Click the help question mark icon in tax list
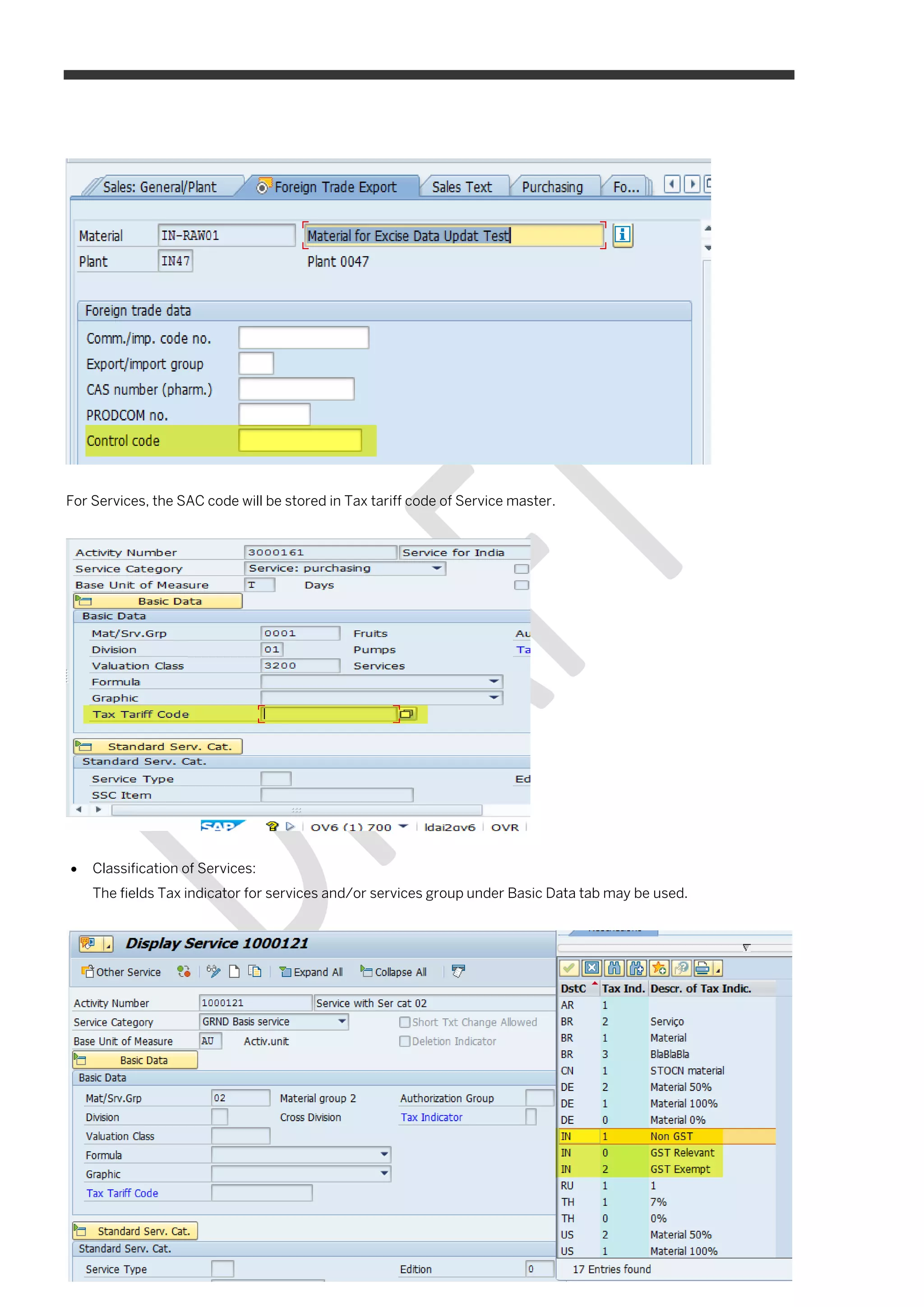Image resolution: width=924 pixels, height=1307 pixels. tap(681, 968)
